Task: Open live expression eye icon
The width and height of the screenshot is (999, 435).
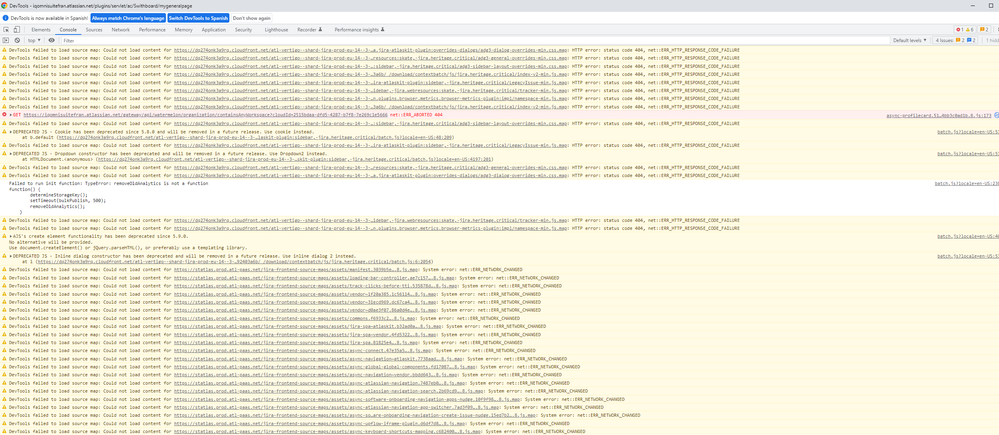Action: 51,40
